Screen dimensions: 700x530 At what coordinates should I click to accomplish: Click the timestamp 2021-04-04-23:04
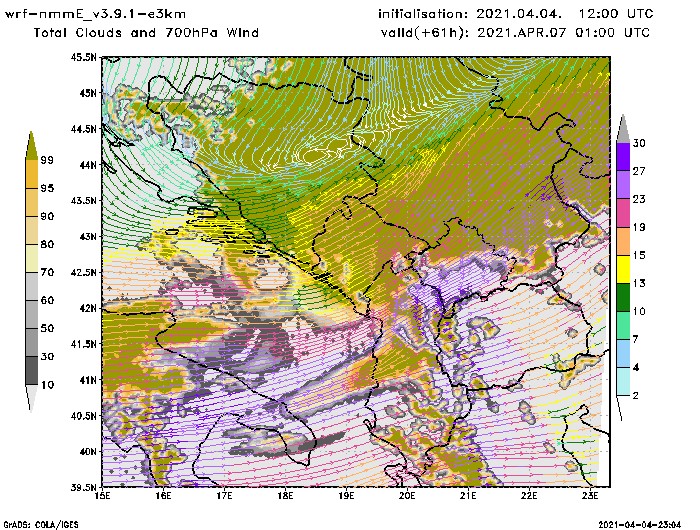point(639,525)
